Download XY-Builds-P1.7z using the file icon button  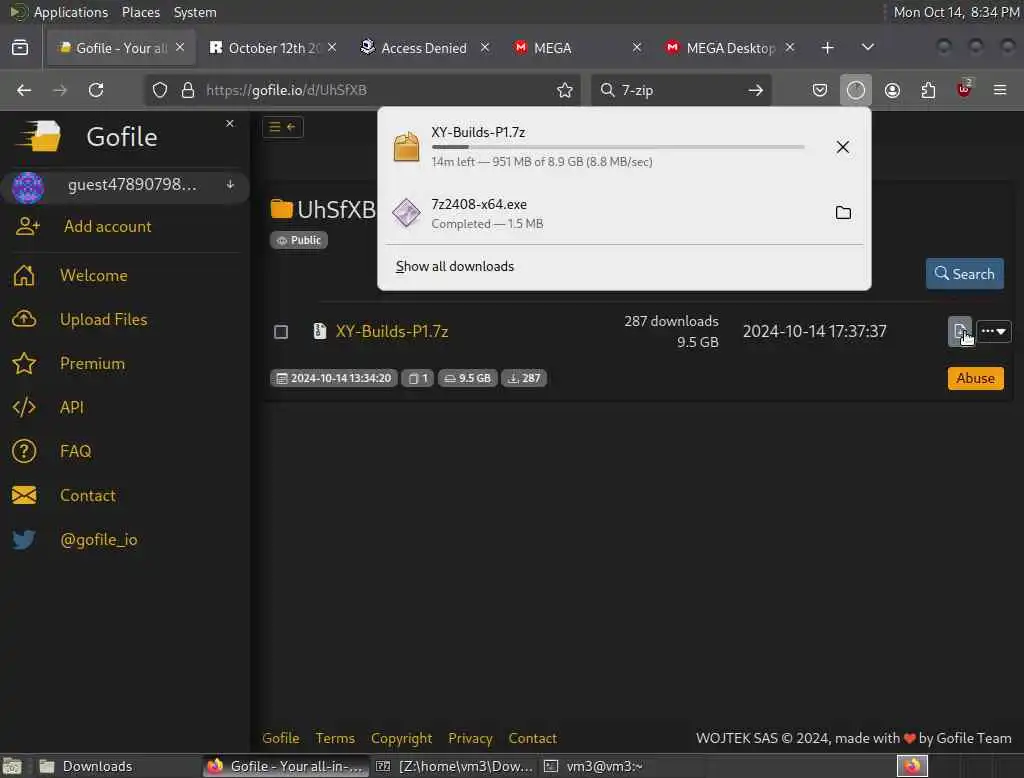point(959,331)
